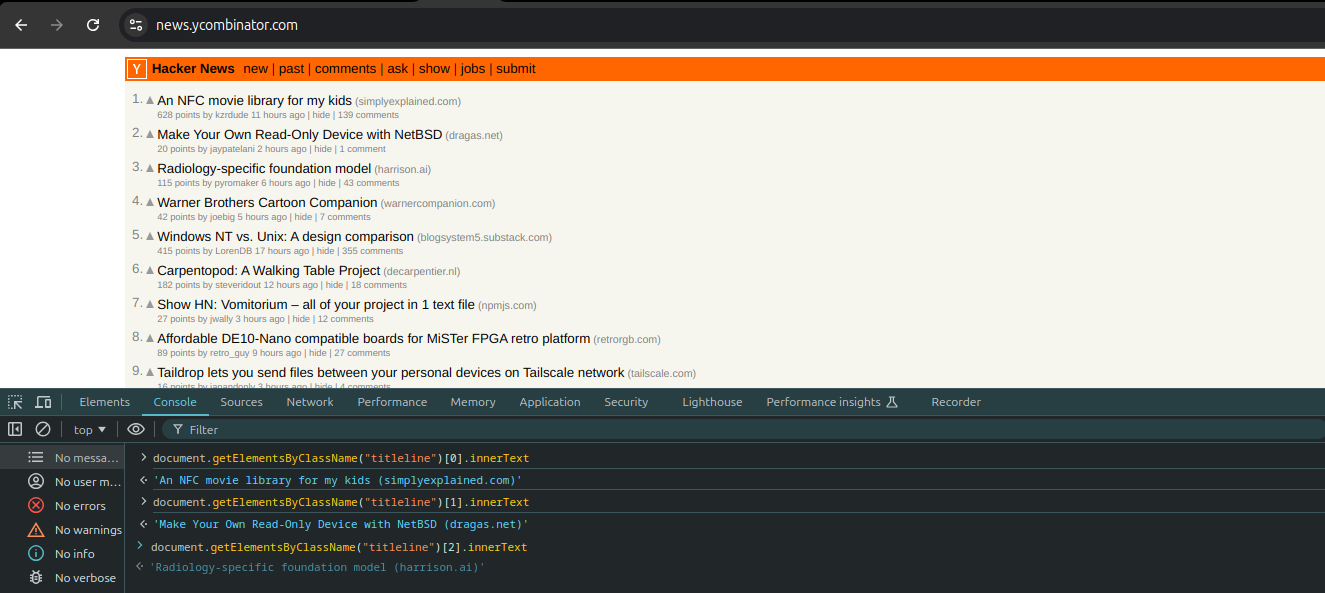Open the submit link in header
Viewport: 1325px width, 593px height.
coord(516,69)
